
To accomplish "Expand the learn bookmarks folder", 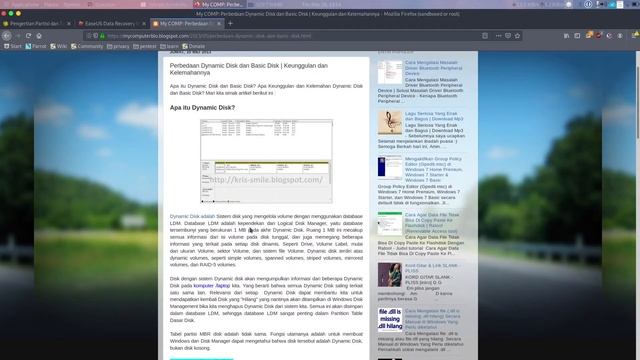I will pos(169,47).
